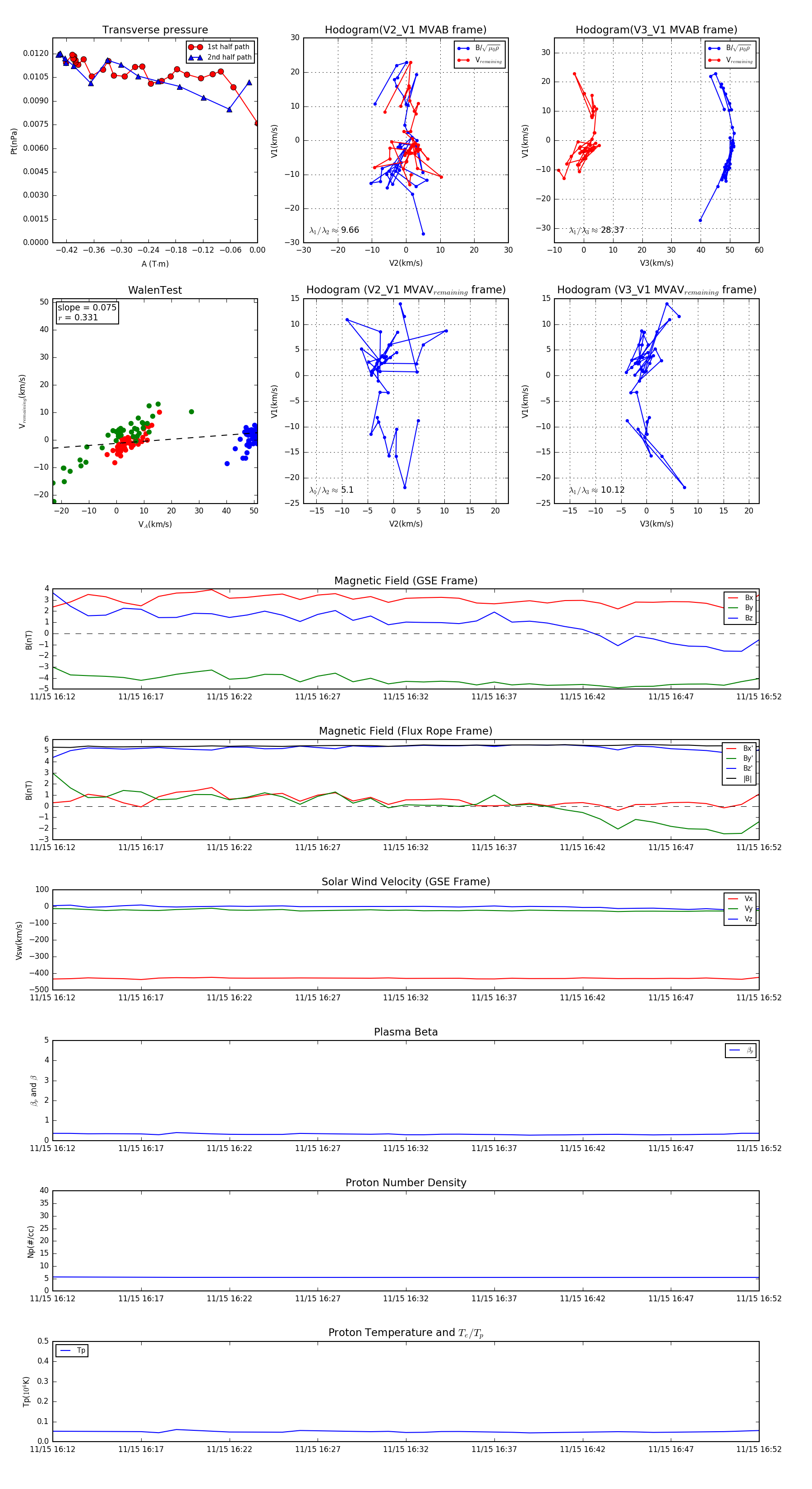Click the 'Proton Number Density' title

(x=406, y=1183)
